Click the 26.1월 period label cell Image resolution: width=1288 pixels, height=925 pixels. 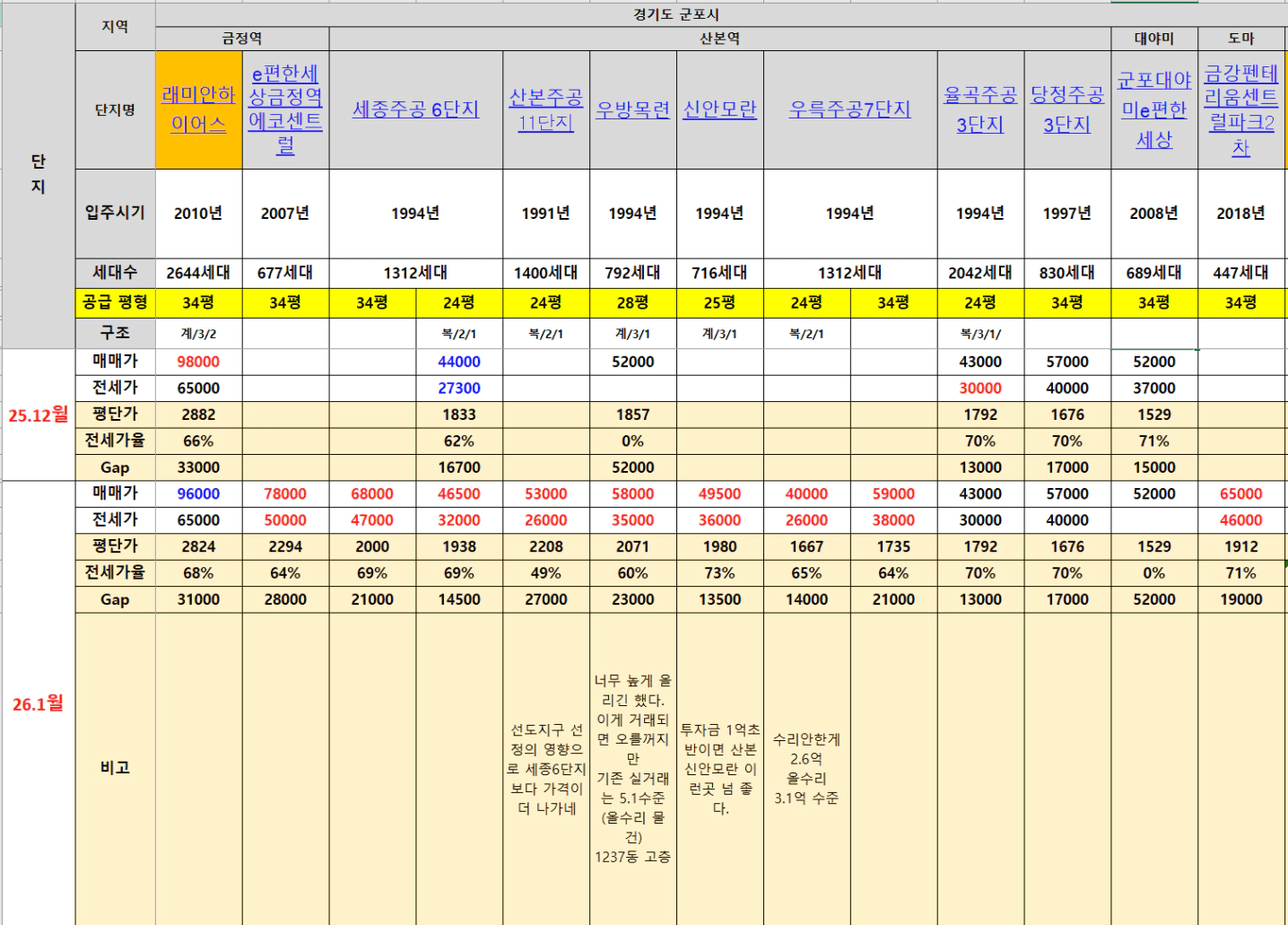click(38, 703)
